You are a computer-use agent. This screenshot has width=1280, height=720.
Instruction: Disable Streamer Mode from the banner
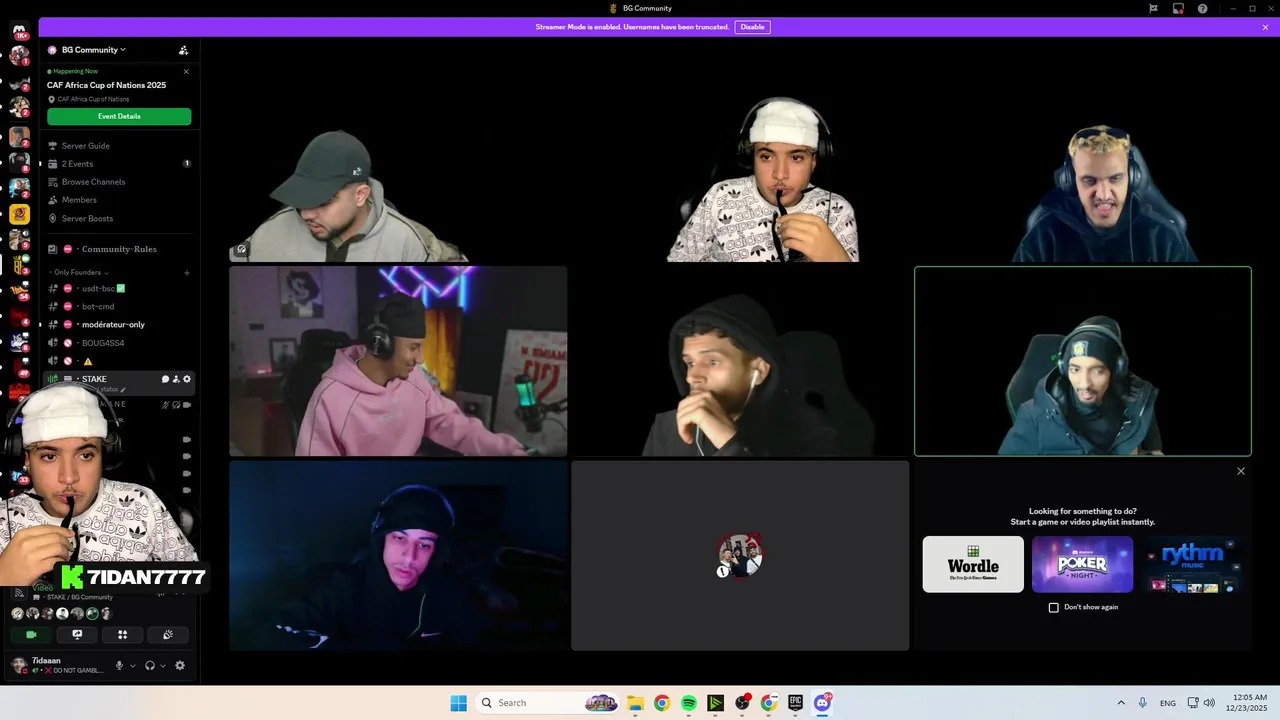pyautogui.click(x=752, y=27)
